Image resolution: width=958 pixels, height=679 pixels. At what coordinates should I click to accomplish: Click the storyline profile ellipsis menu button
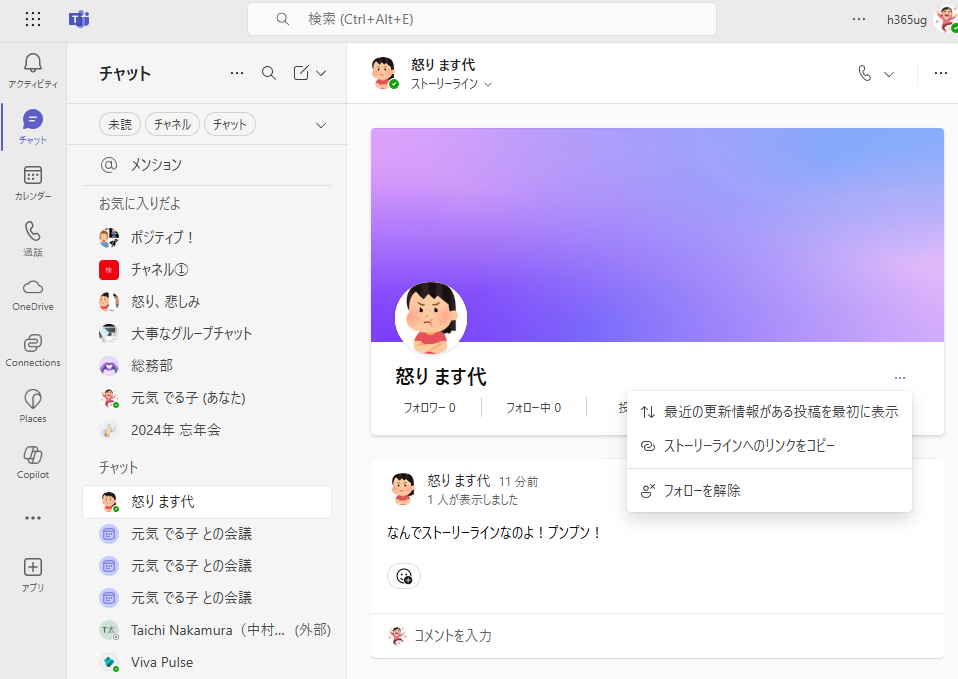pos(900,378)
